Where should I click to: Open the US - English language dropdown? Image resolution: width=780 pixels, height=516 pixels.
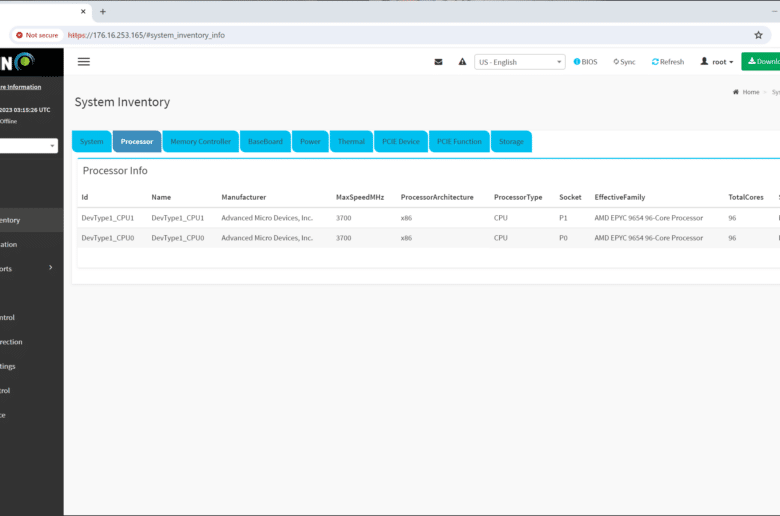(519, 62)
